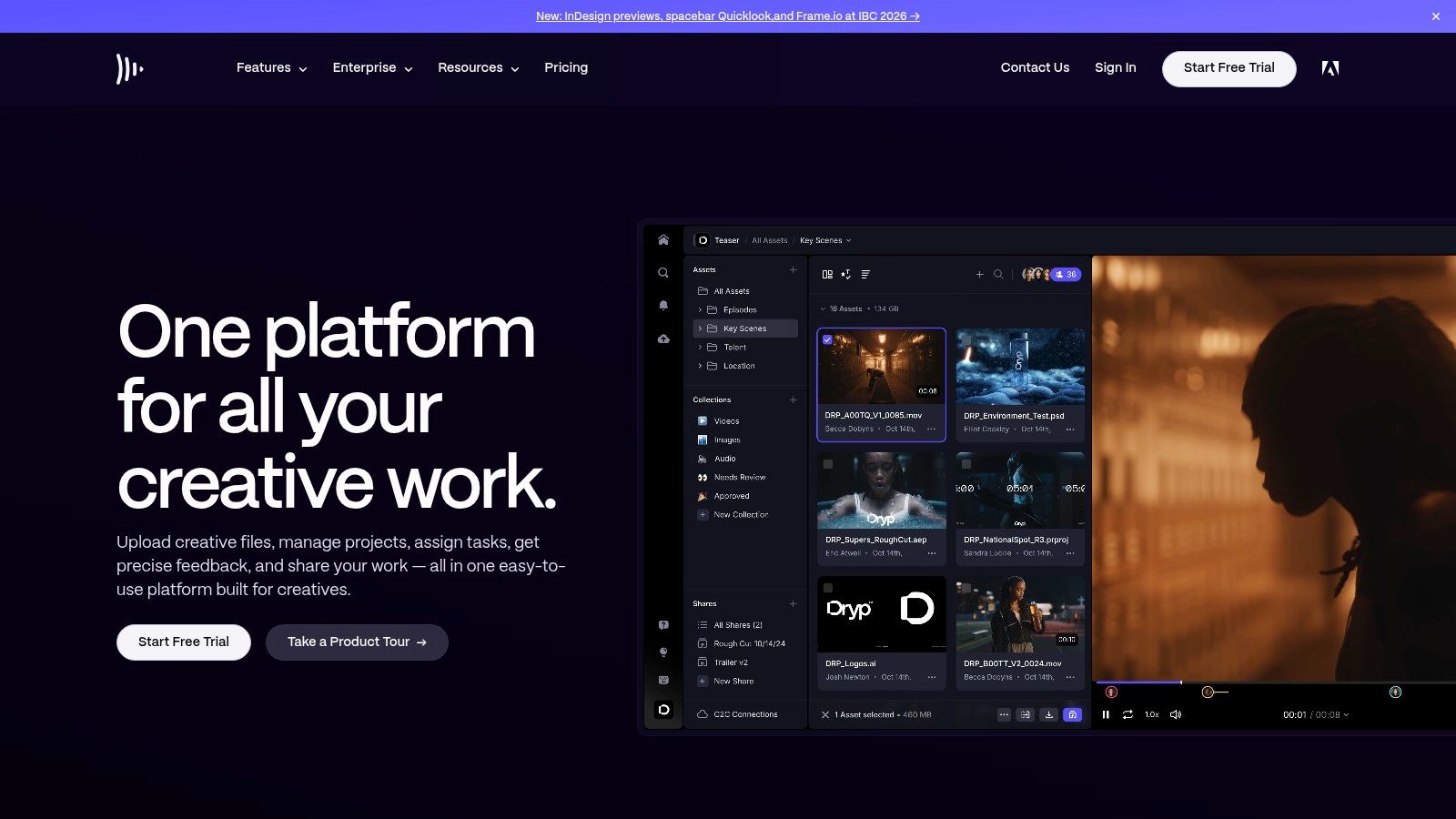Close the announcement banner

(1436, 16)
